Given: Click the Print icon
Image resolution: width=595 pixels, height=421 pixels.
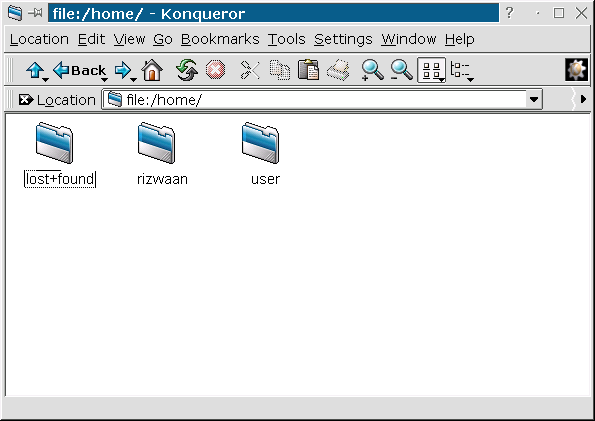Looking at the screenshot, I should pos(338,70).
